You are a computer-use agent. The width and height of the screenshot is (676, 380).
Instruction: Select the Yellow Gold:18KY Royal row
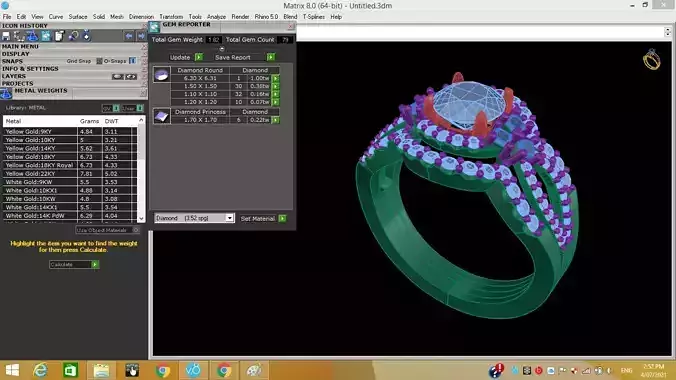(x=70, y=165)
